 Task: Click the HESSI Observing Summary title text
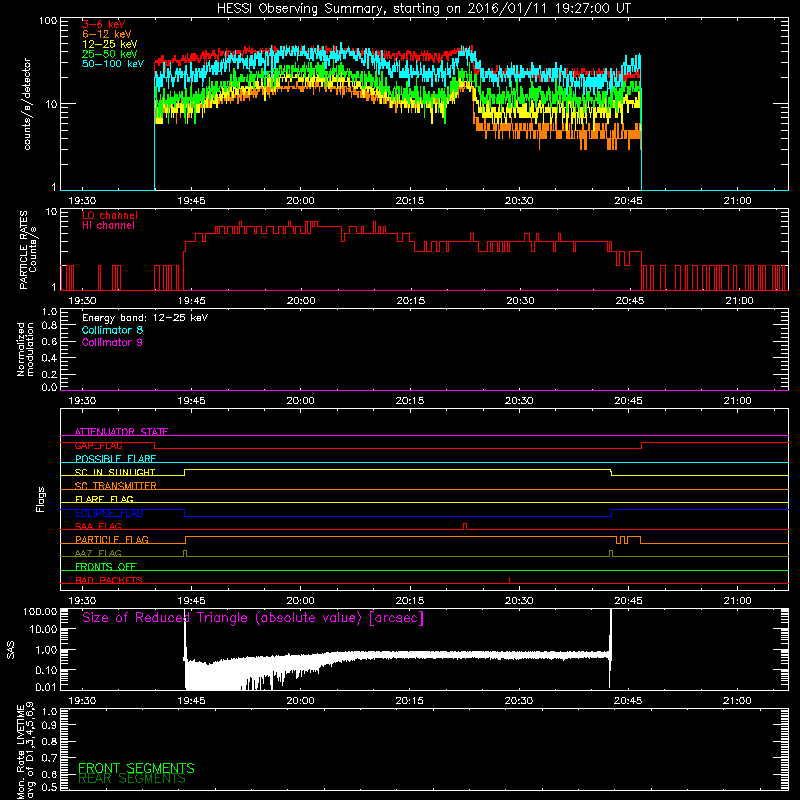pyautogui.click(x=424, y=9)
